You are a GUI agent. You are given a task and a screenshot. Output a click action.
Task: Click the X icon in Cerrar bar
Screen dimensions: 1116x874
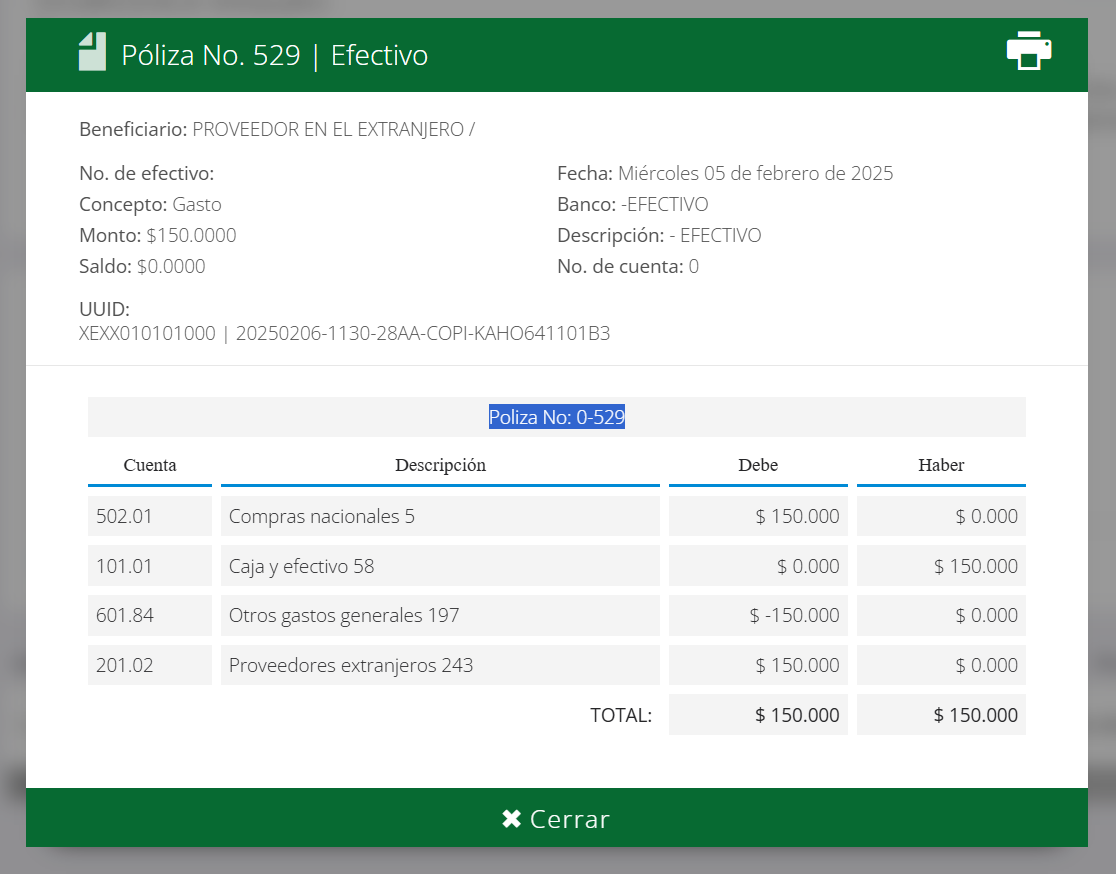[x=511, y=819]
